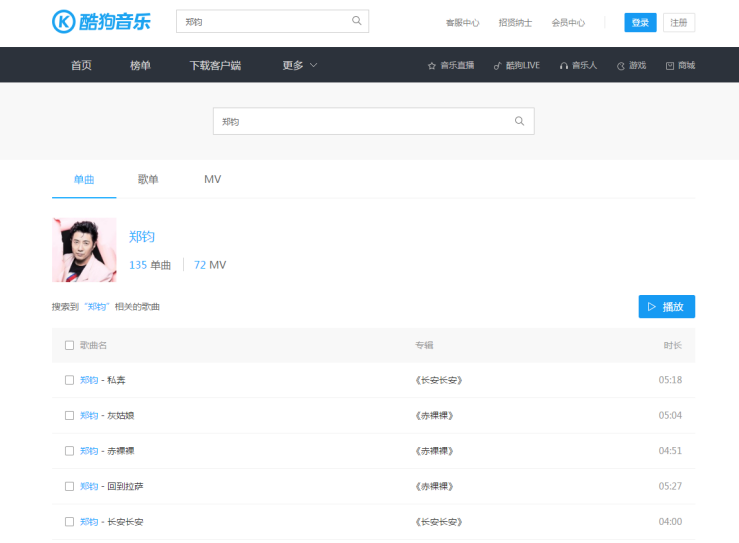739x543 pixels.
Task: Open artist name 郑钧 link
Action: 142,237
